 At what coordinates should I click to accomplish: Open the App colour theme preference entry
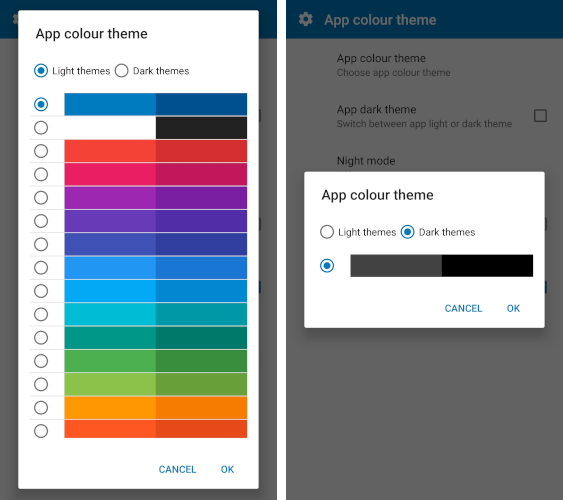(x=394, y=65)
